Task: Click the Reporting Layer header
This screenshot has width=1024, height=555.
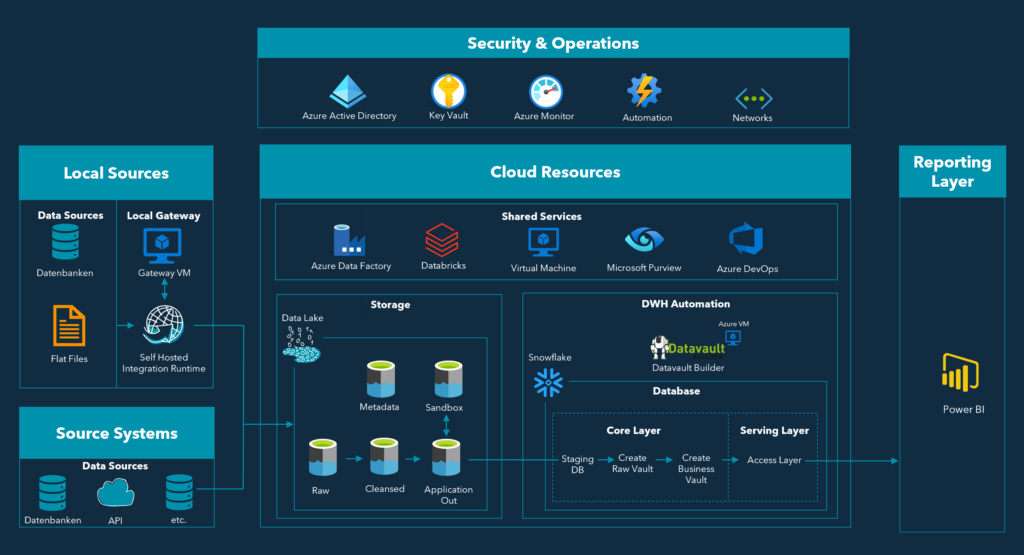Action: click(952, 172)
